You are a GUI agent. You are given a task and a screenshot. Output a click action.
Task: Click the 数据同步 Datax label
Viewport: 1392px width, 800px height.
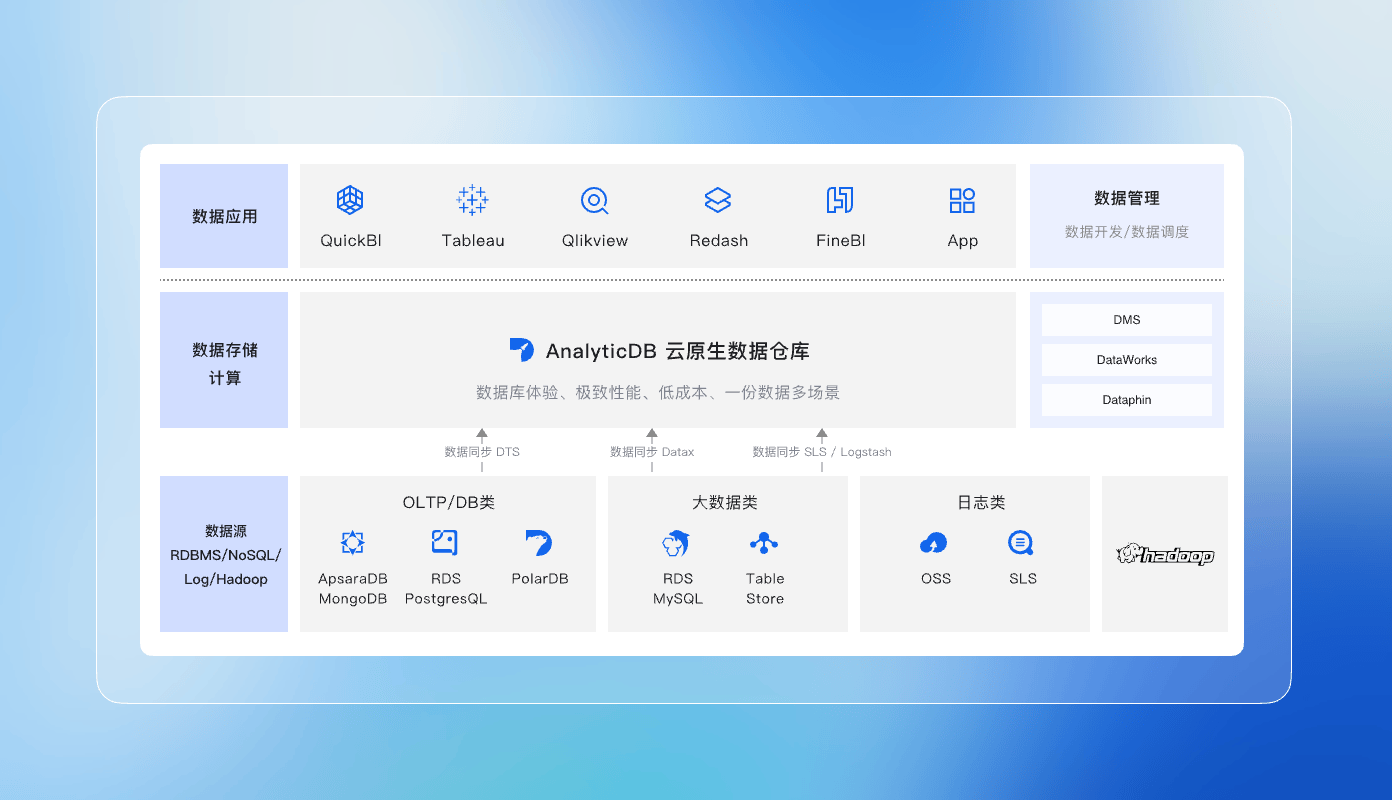point(652,452)
